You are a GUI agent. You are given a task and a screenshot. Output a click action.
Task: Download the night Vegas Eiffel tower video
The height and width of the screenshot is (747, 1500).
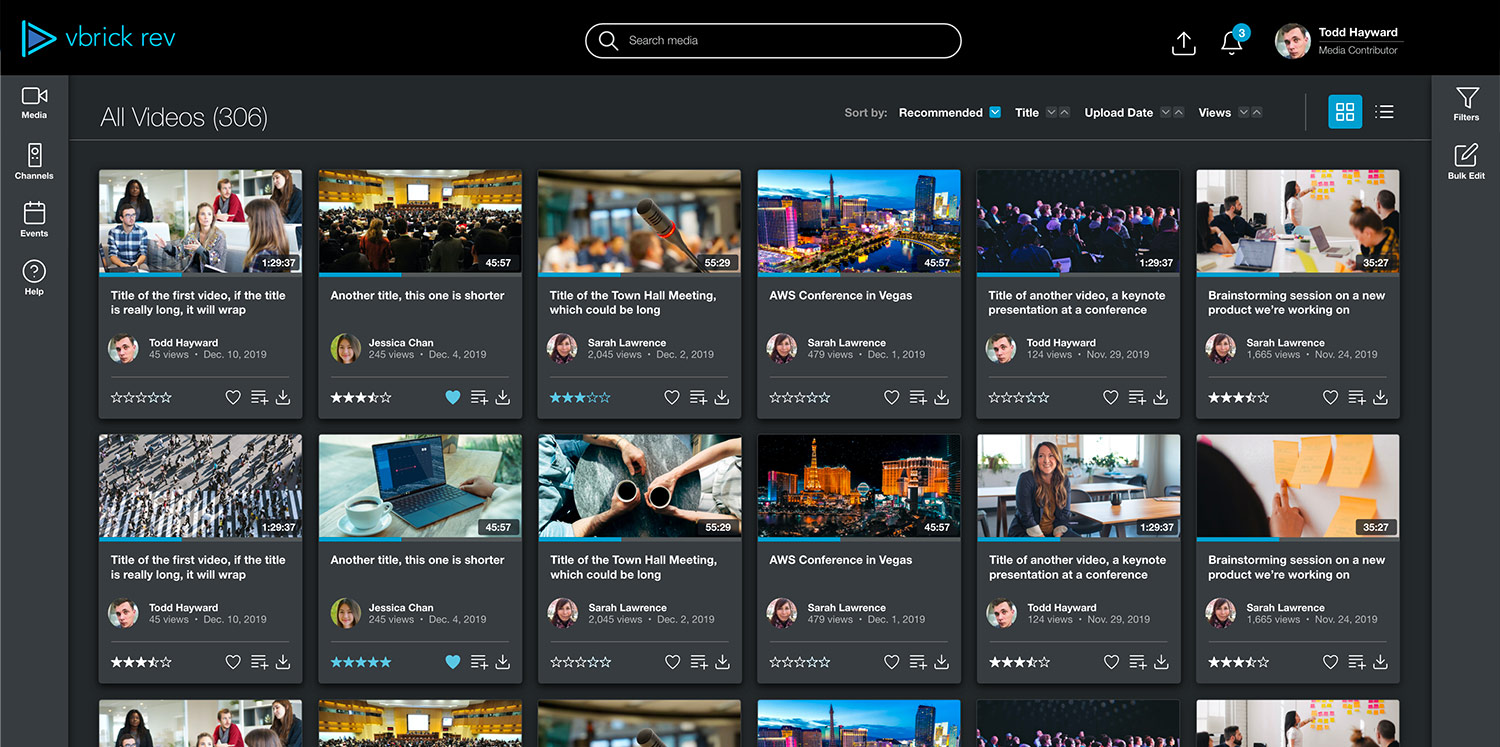[942, 662]
